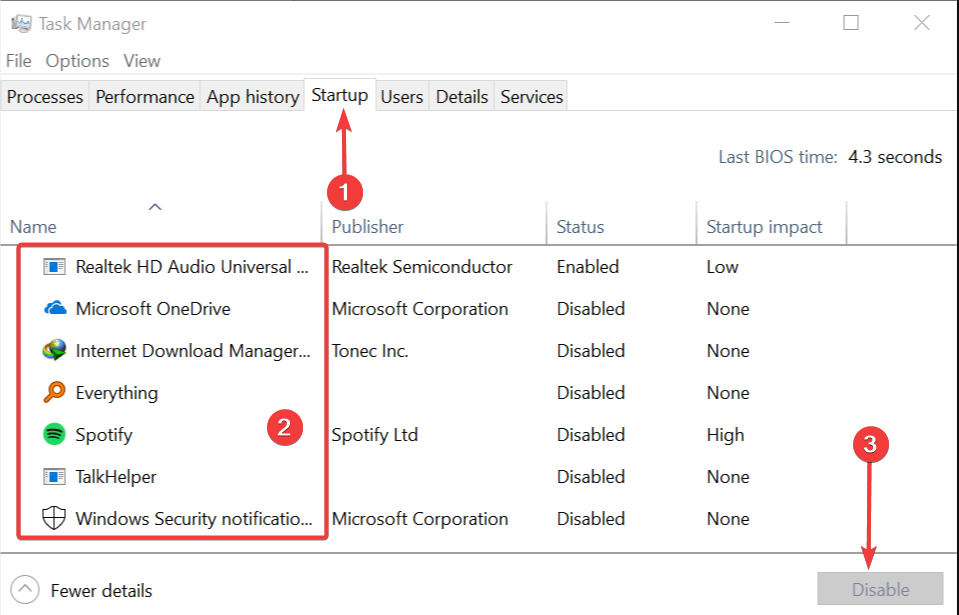Click the TalkHelper app icon

54,477
